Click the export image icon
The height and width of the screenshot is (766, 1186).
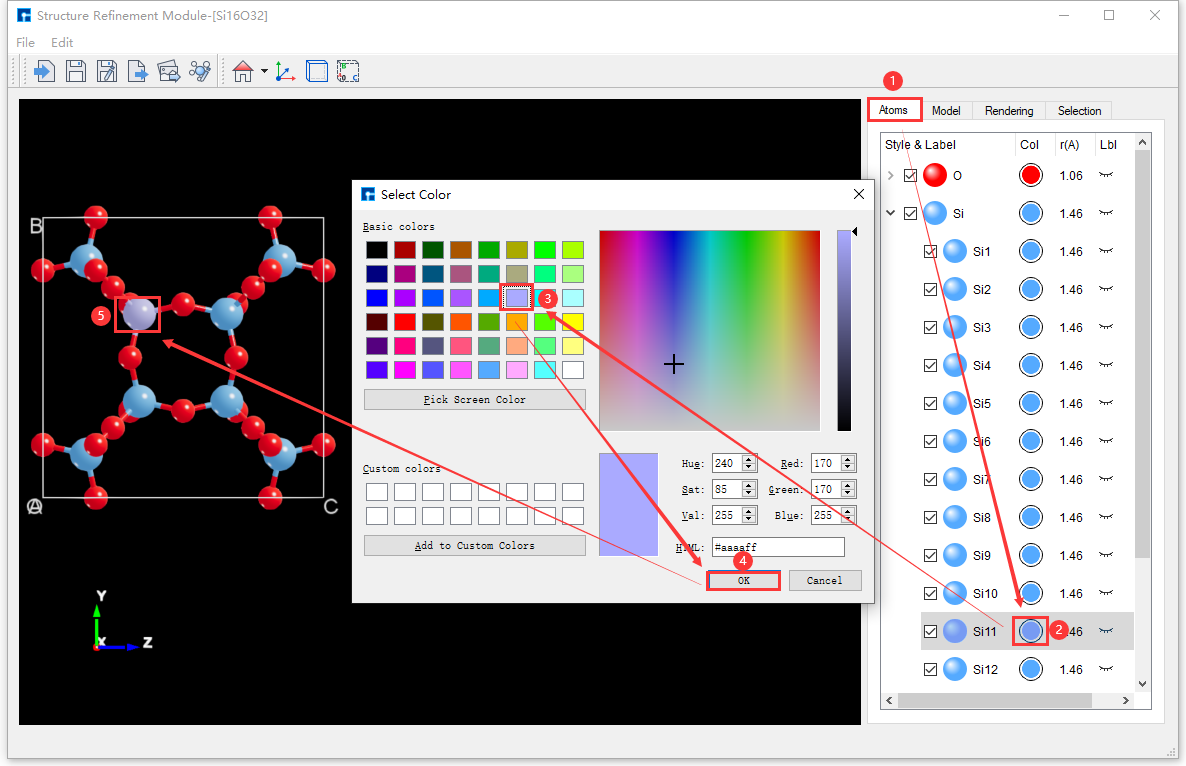click(168, 70)
